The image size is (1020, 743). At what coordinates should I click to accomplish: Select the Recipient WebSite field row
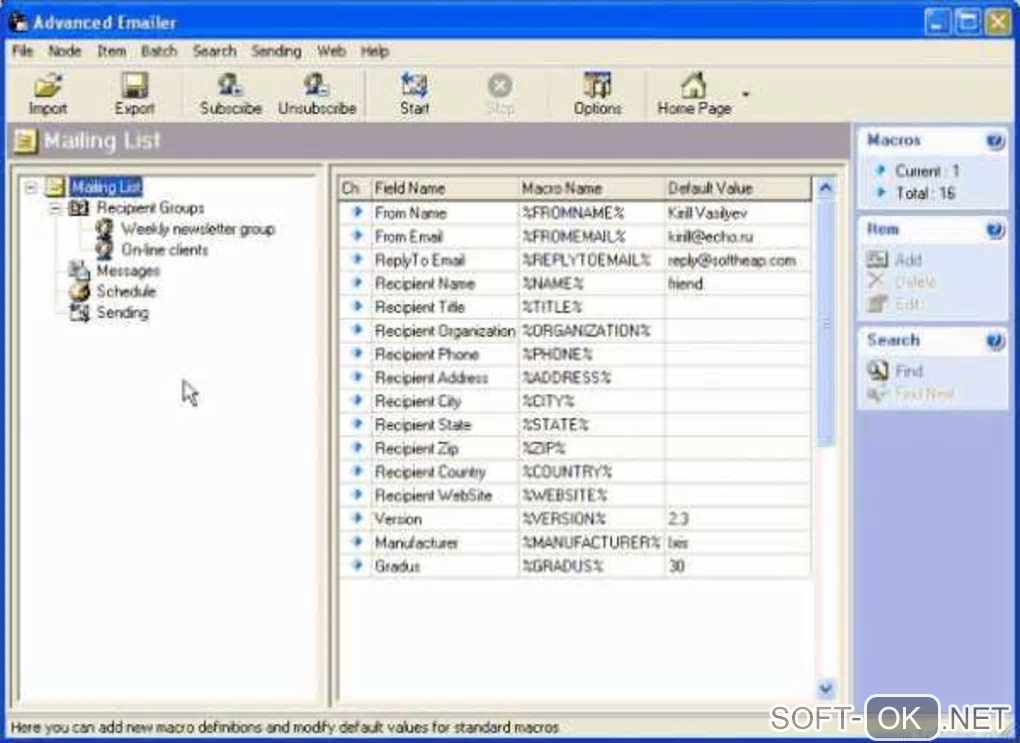click(x=575, y=495)
